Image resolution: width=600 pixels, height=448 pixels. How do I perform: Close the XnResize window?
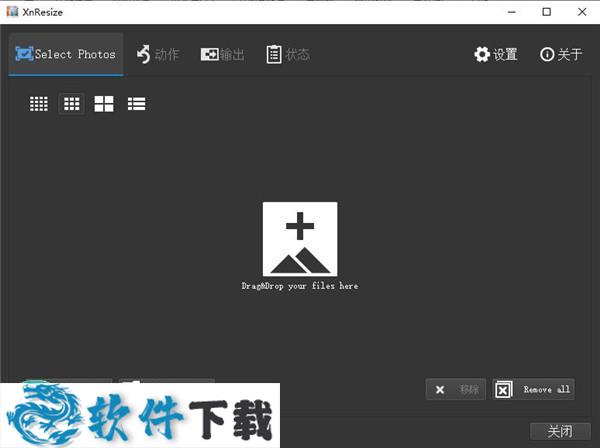click(582, 12)
